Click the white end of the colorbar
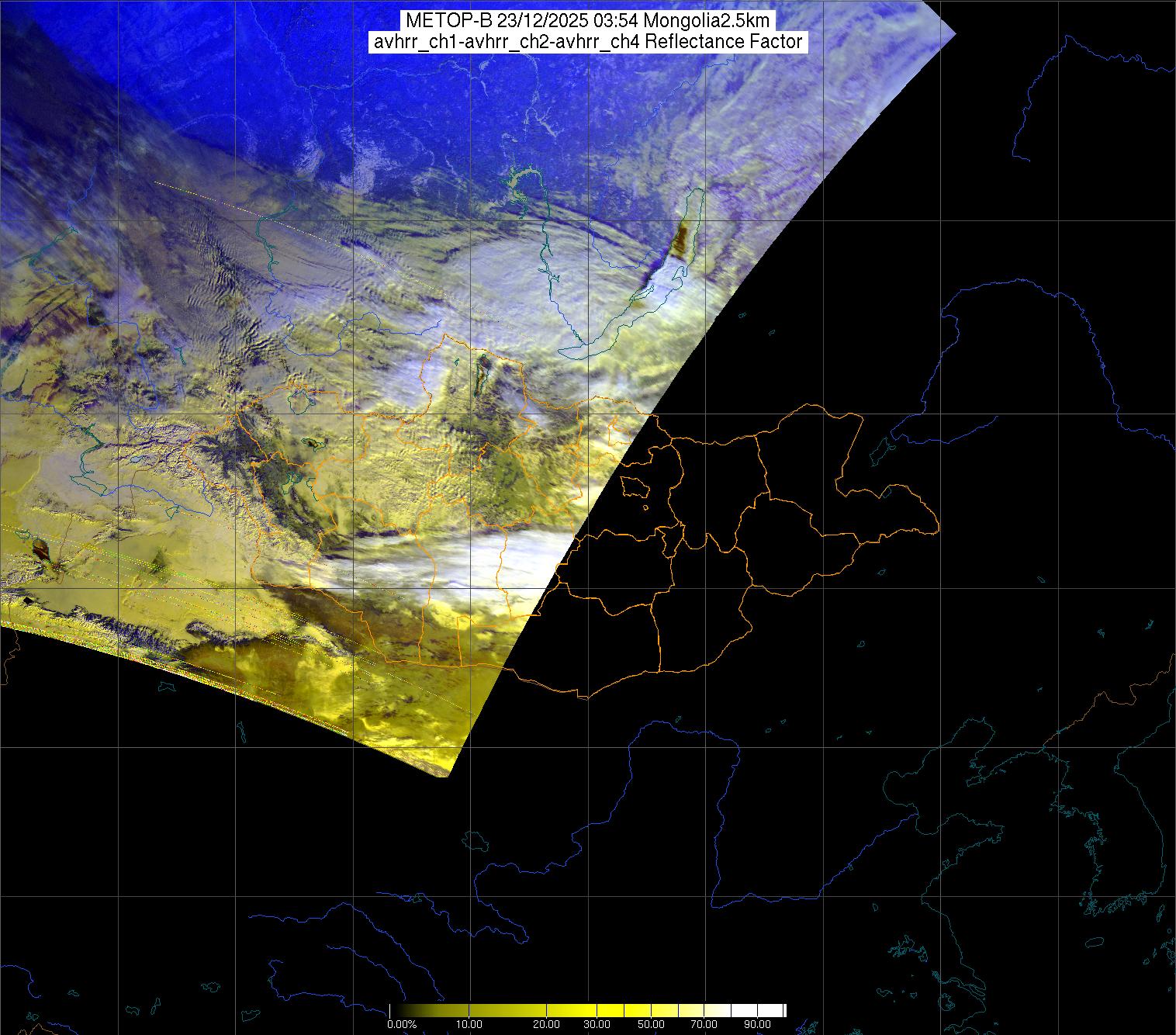 [776, 1010]
